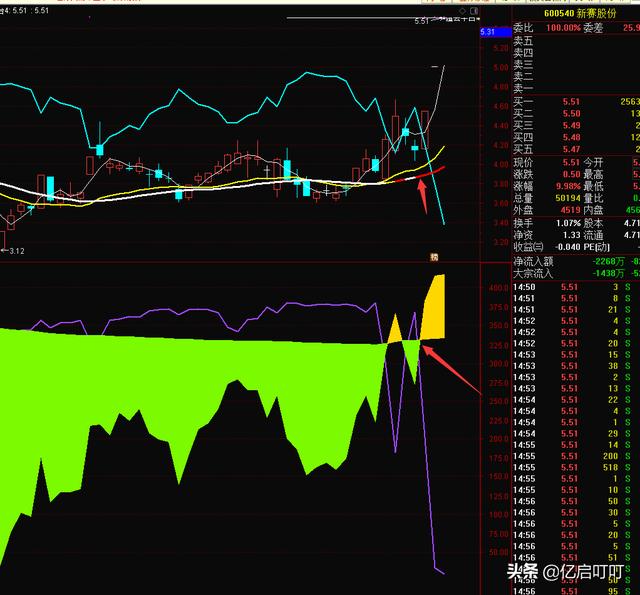This screenshot has height=595, width=640.
Task: Click the 量比 label
Action: click(593, 198)
